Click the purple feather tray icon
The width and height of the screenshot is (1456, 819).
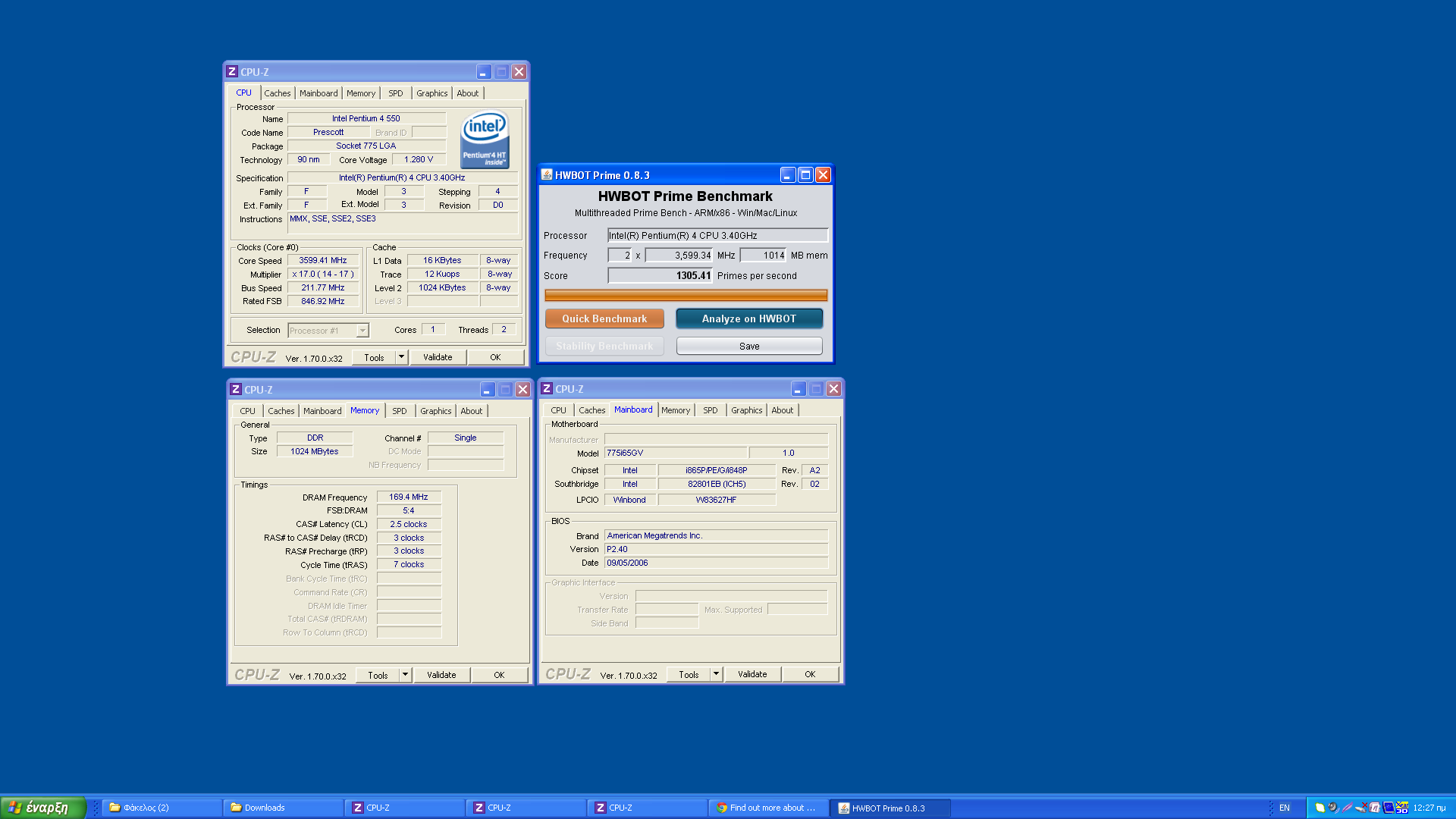click(1348, 808)
